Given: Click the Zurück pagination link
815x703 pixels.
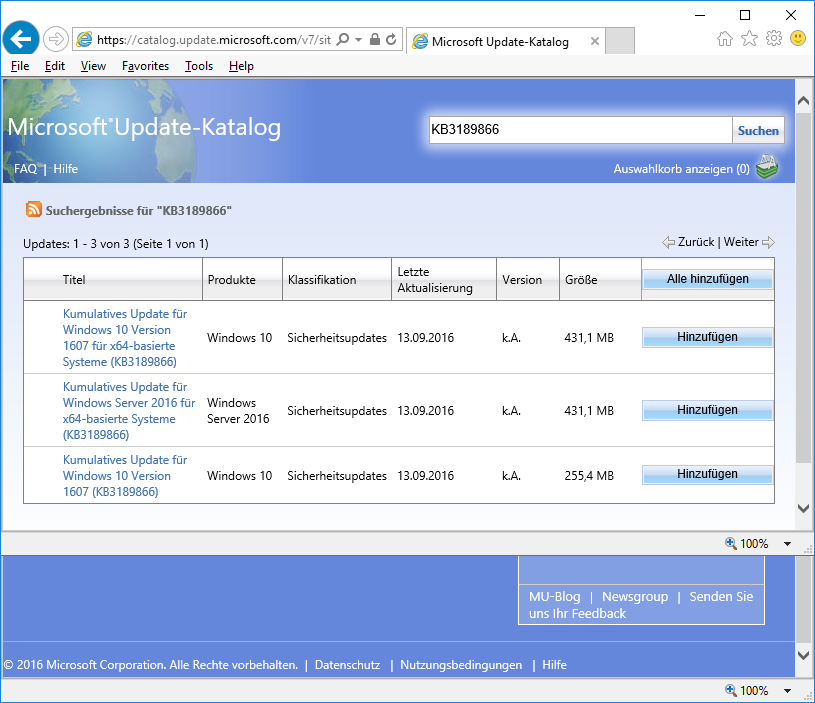Looking at the screenshot, I should point(696,242).
